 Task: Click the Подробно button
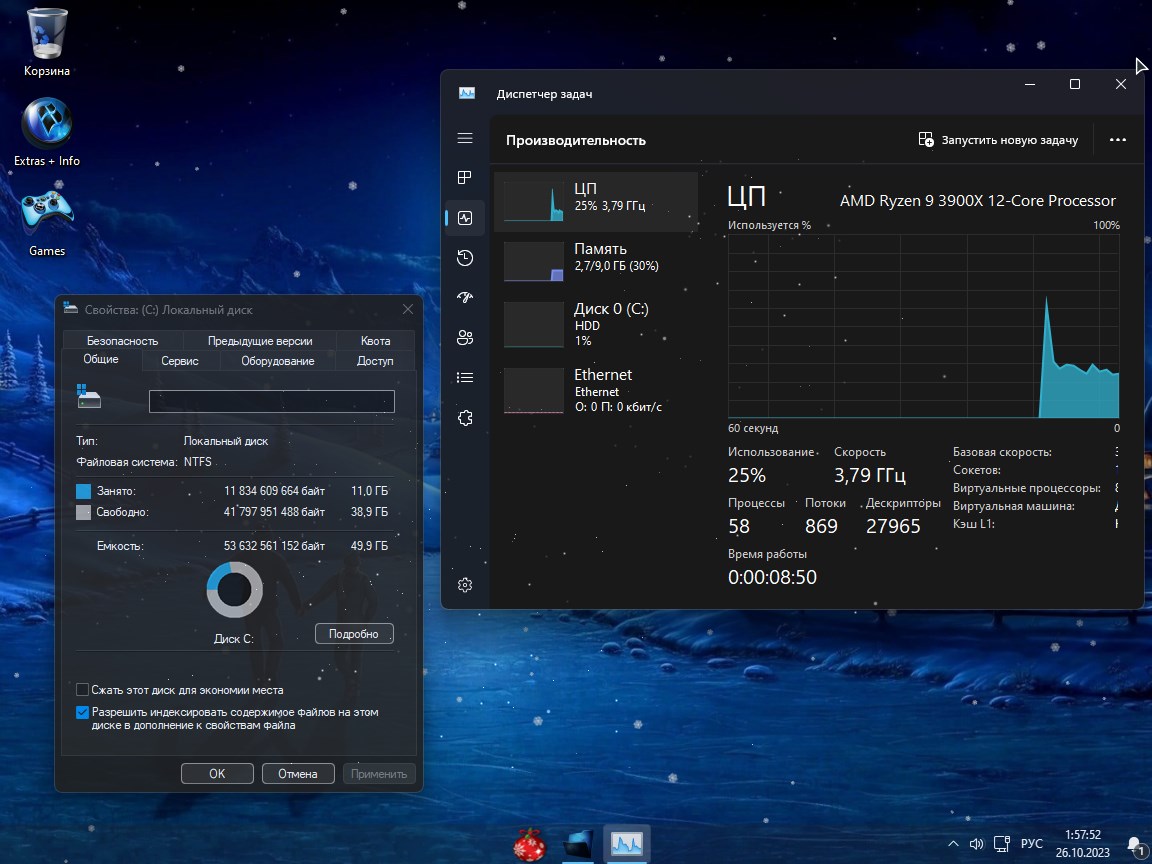(354, 634)
